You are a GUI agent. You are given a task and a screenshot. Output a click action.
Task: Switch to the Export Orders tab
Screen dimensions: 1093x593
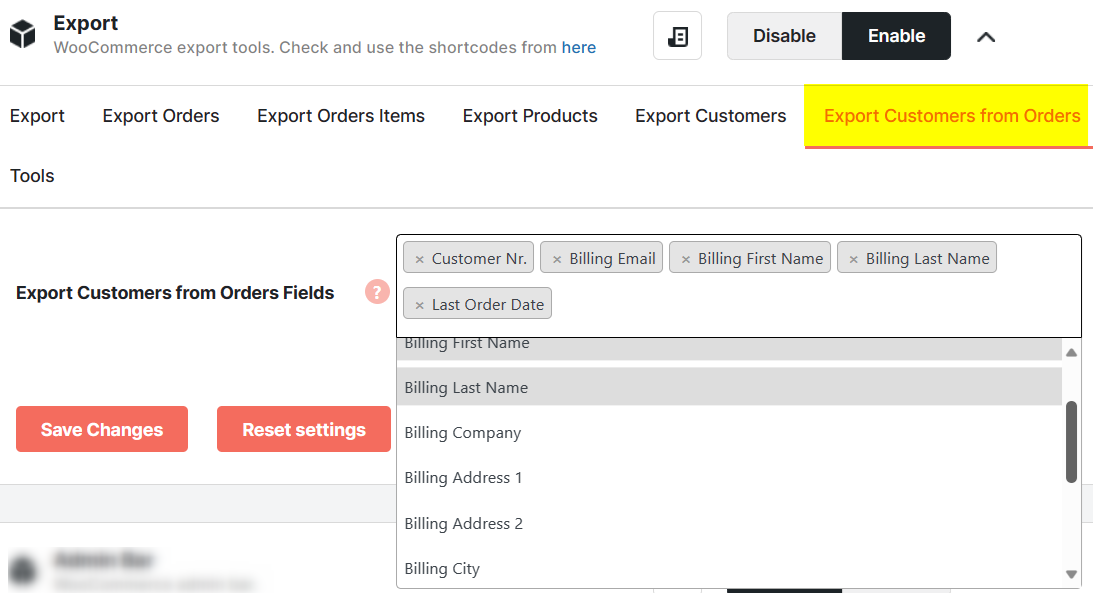tap(161, 116)
